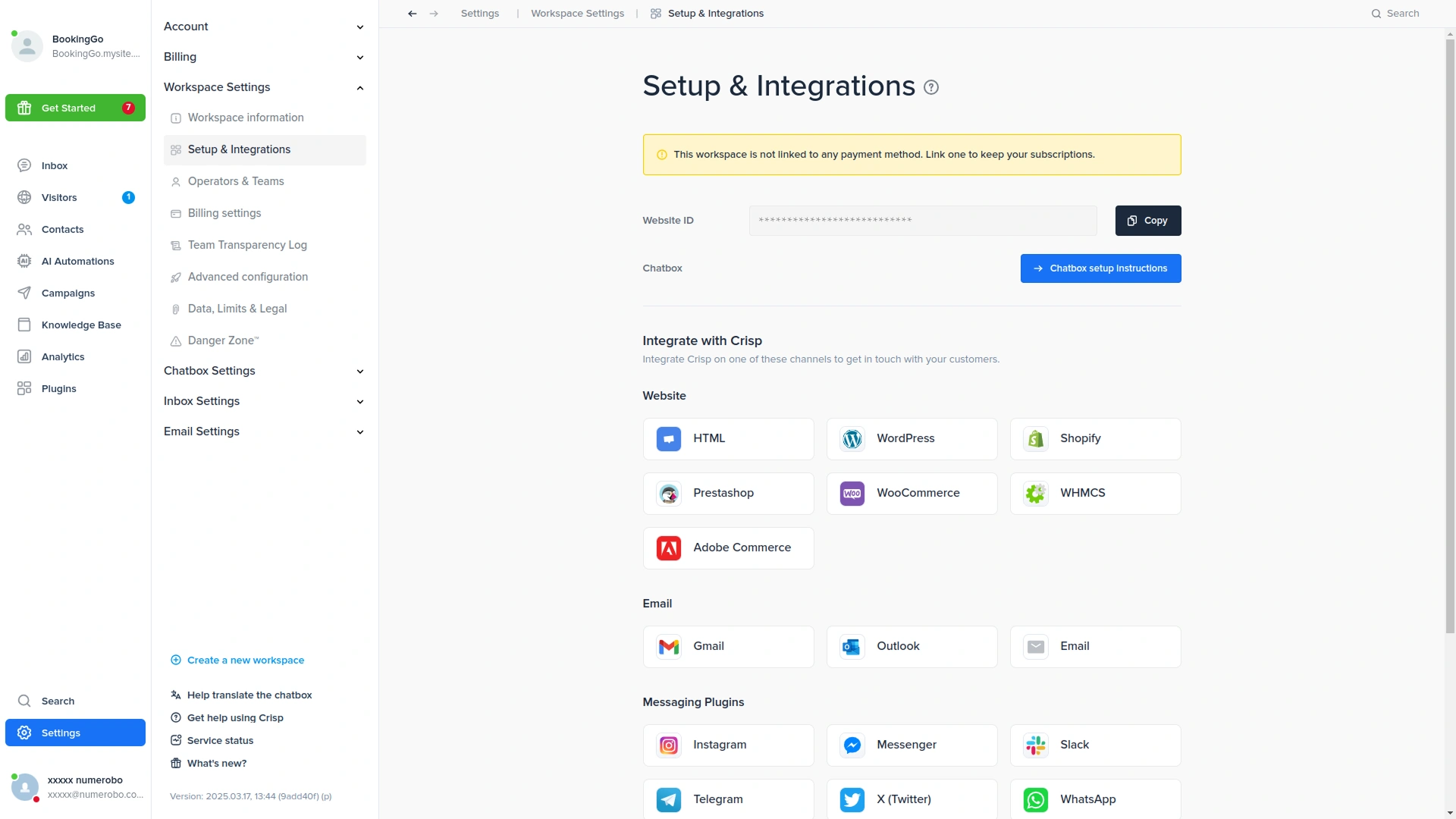
Task: Click Chatbox setup instructions button
Action: (1100, 268)
